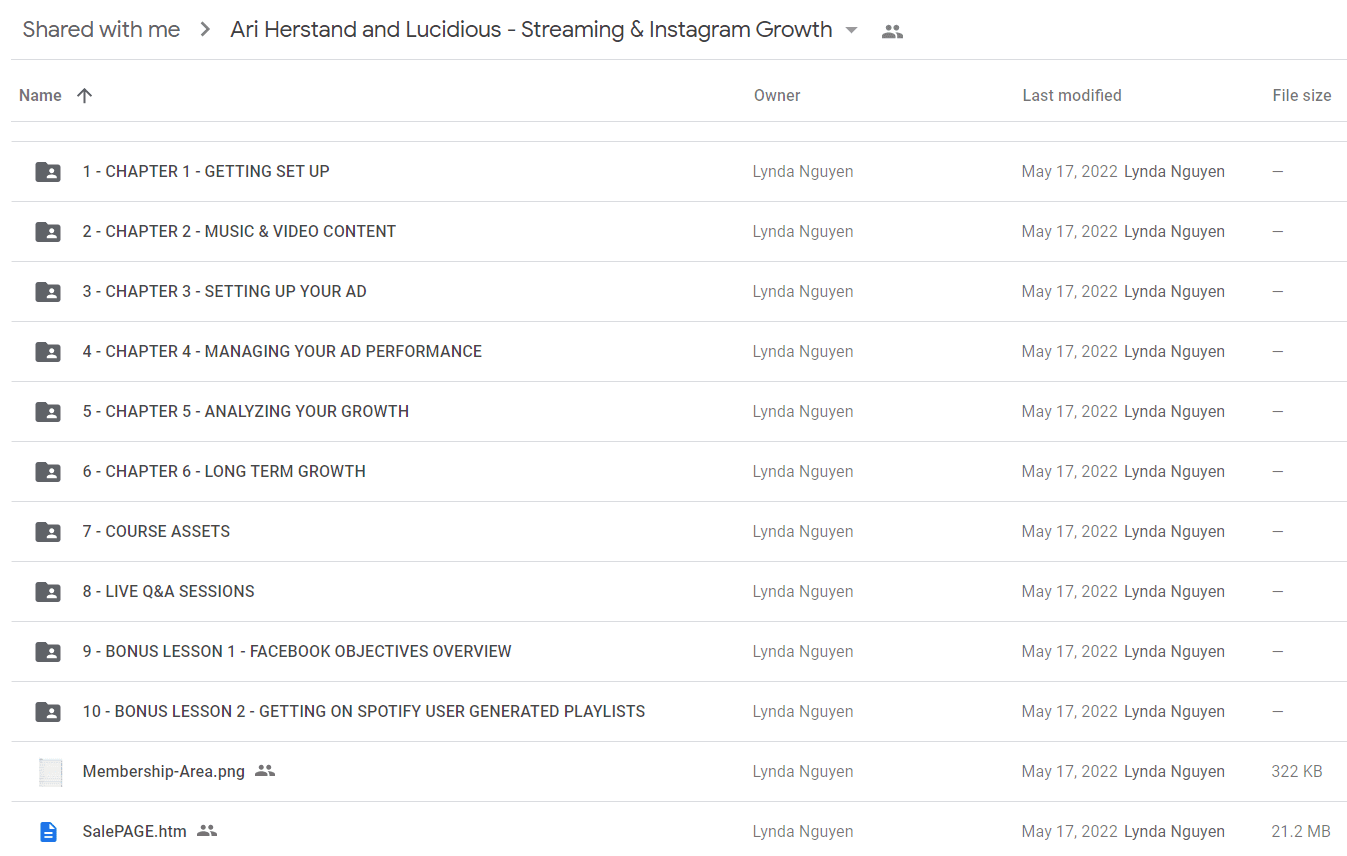Screen dimensions: 1347x856
Task: Click May 17, 2022 date in Membership-Area.png row
Action: click(x=1069, y=772)
